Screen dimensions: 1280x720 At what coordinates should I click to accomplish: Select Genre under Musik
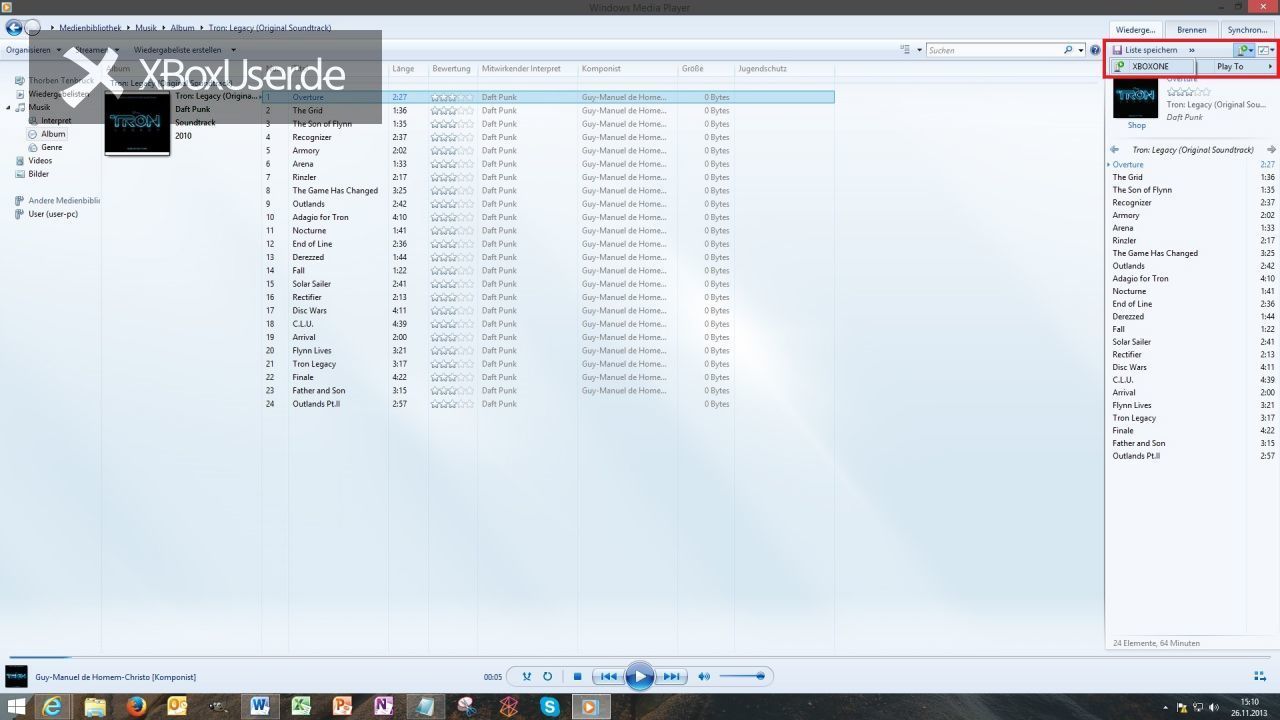click(51, 147)
